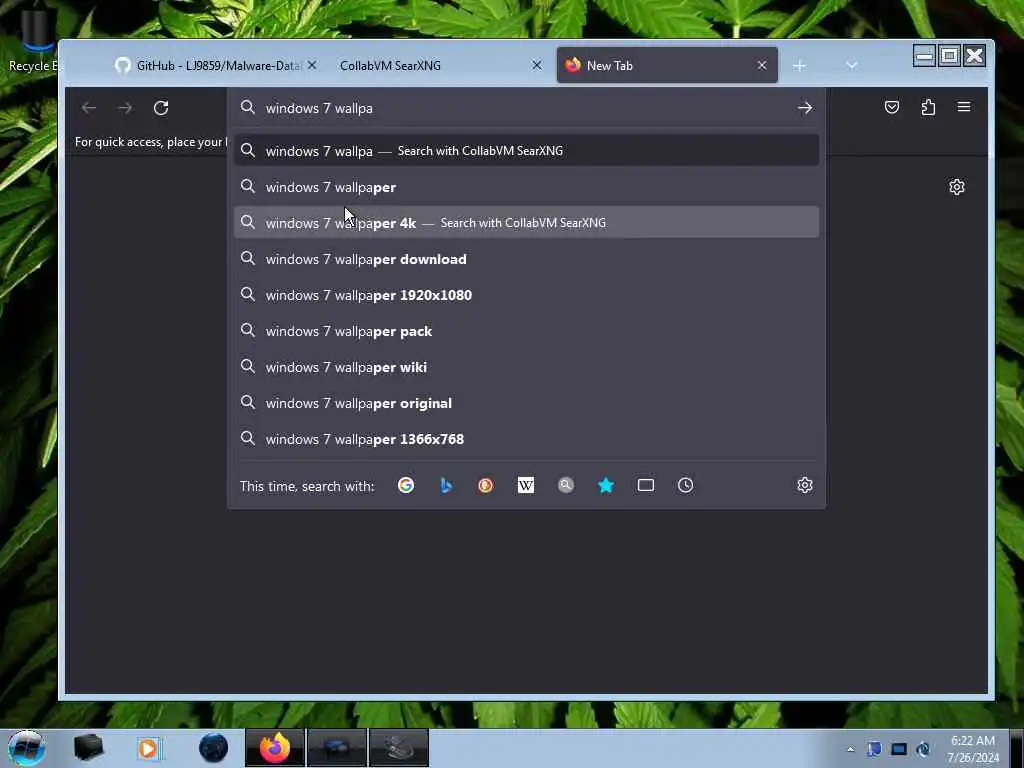Go back one page
Viewport: 1024px width, 768px height.
(x=89, y=108)
